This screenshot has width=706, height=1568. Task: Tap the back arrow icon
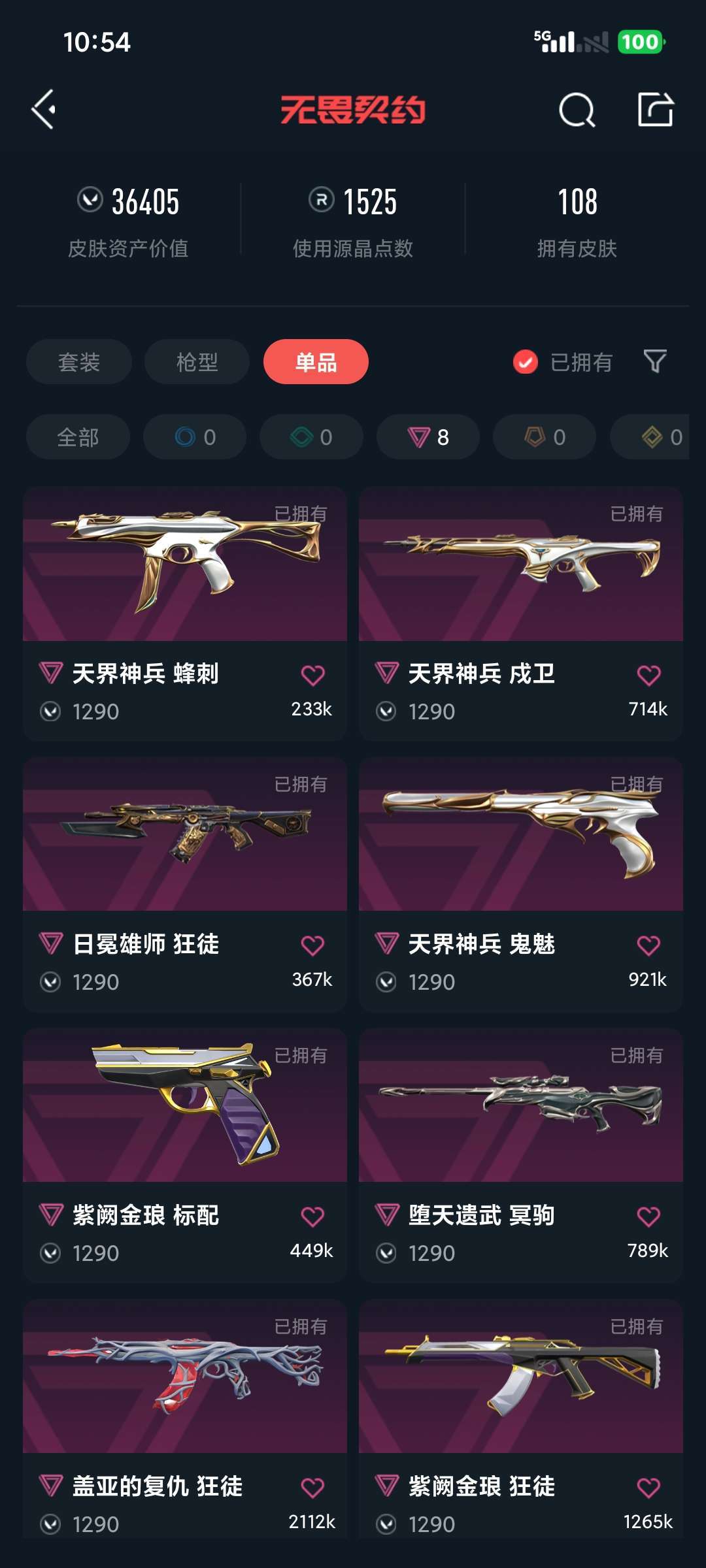click(43, 109)
